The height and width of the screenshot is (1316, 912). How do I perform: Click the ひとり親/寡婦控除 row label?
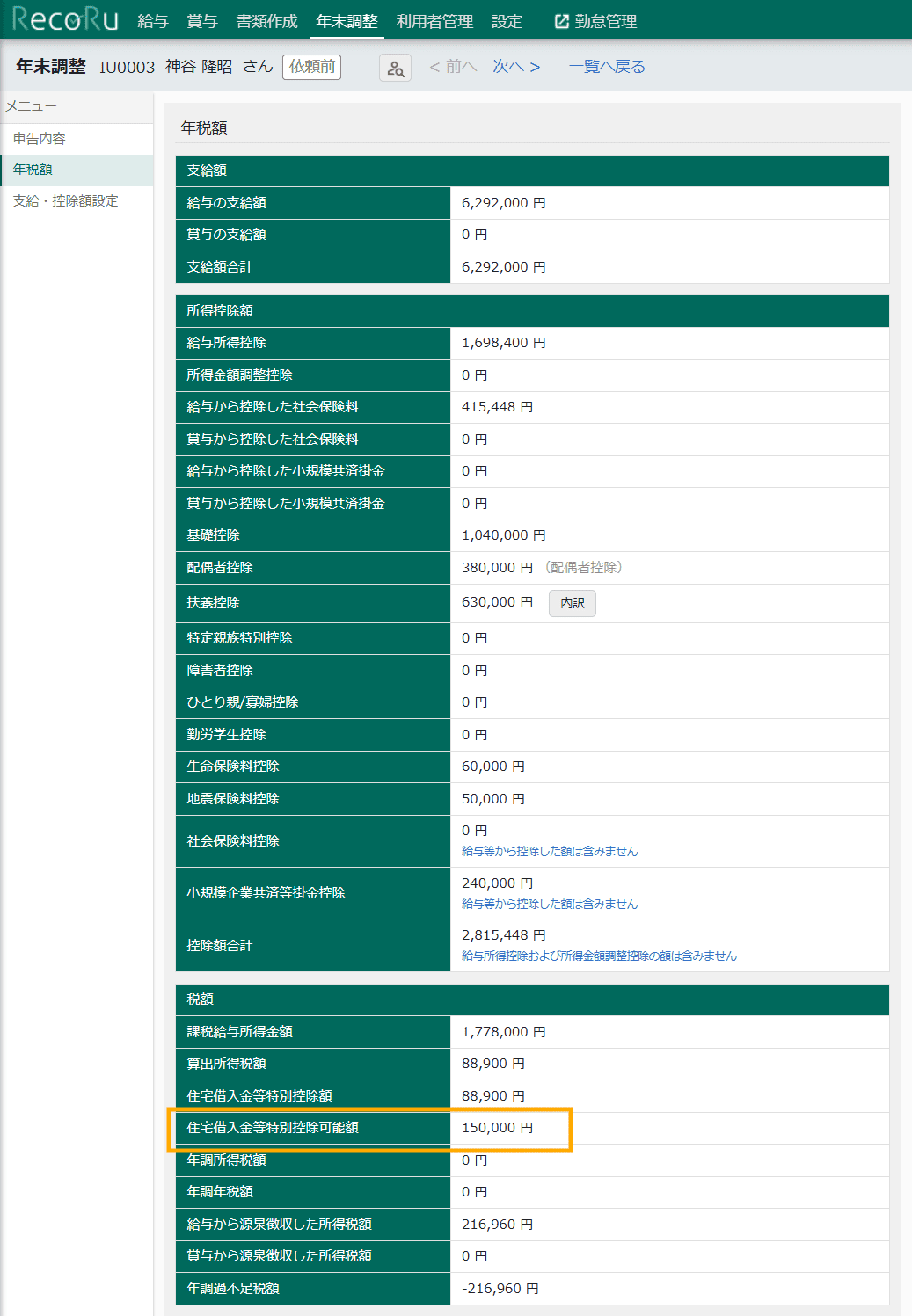(243, 702)
